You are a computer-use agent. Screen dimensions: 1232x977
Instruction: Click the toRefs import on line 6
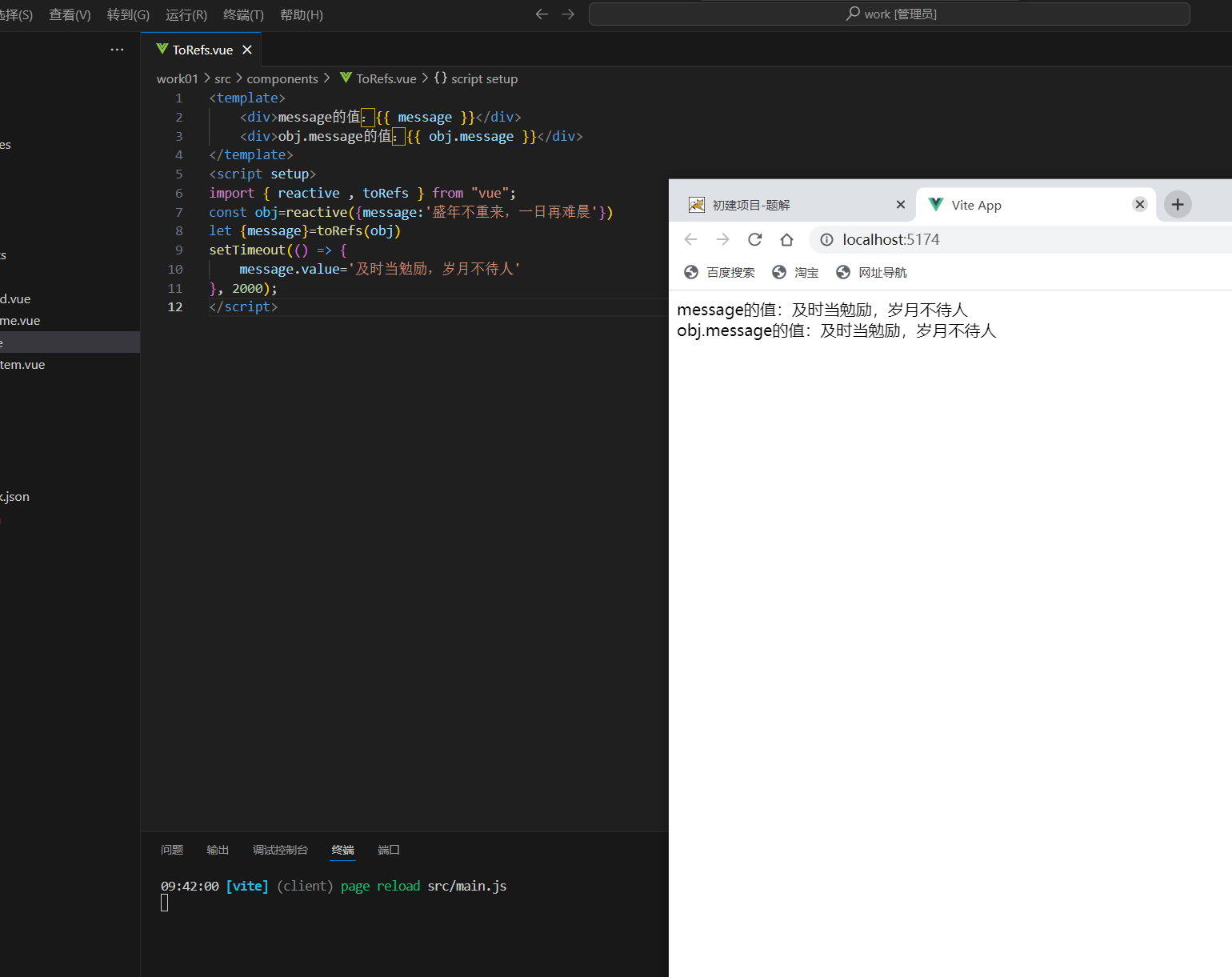pyautogui.click(x=386, y=193)
